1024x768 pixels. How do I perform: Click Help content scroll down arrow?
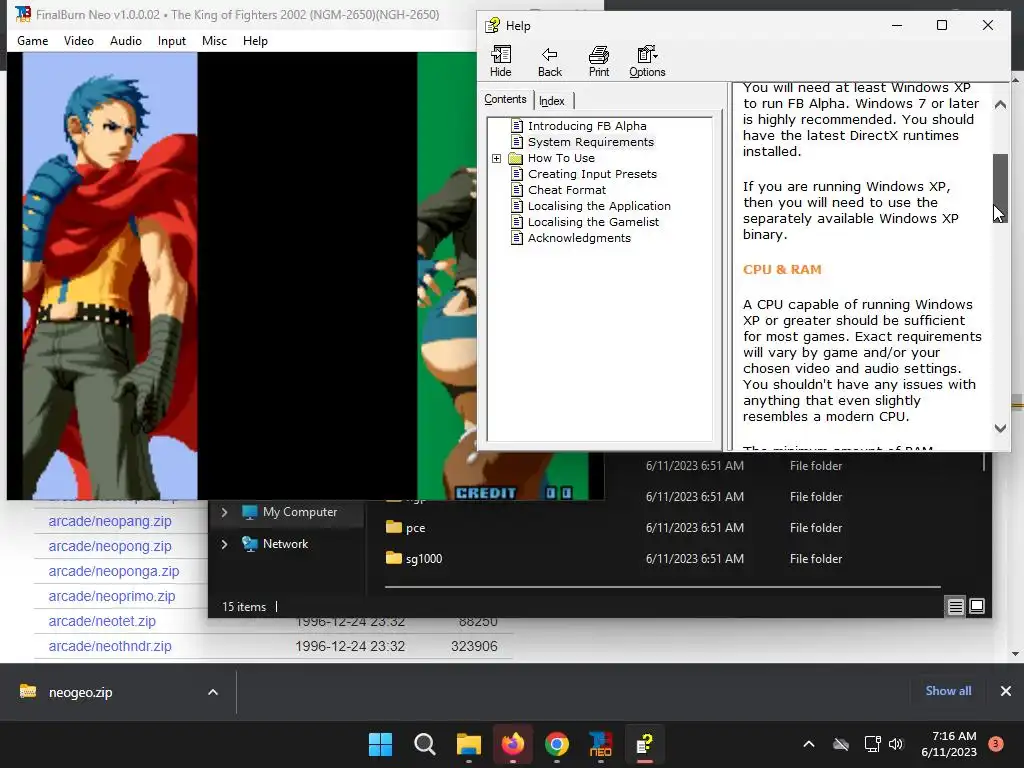click(1000, 428)
